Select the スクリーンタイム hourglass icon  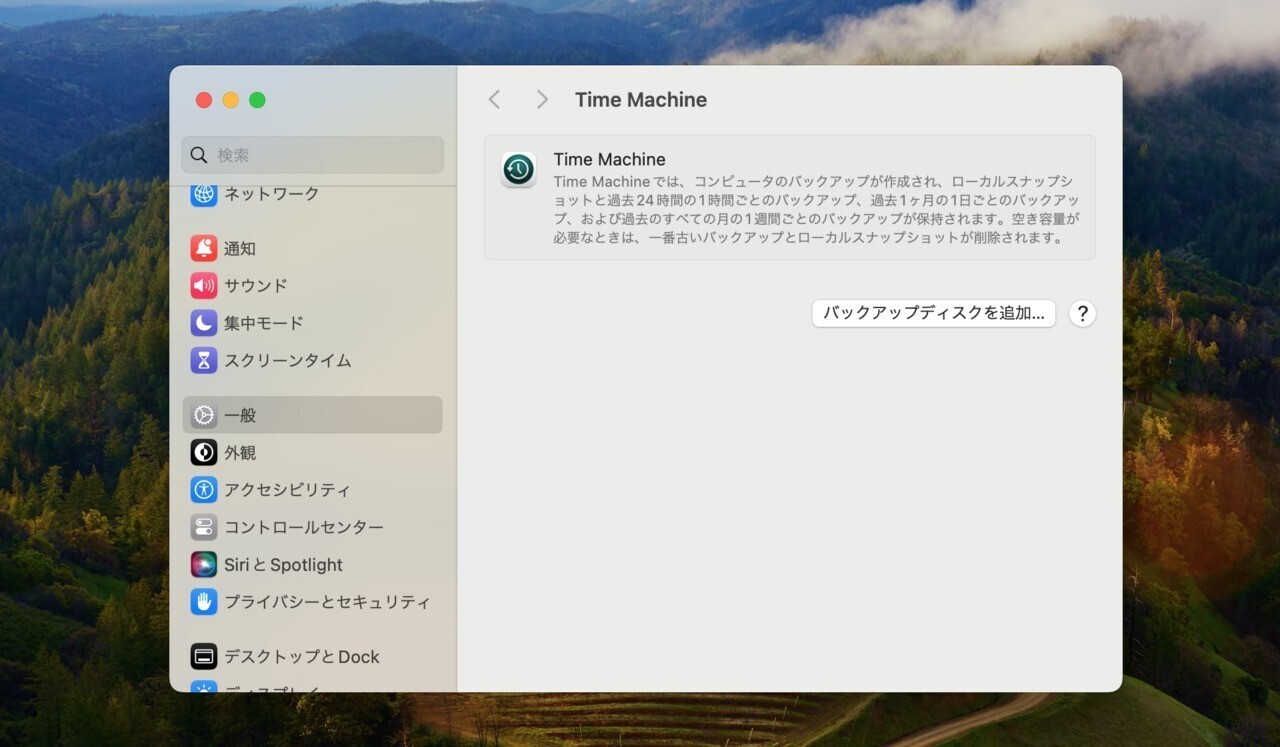tap(204, 360)
